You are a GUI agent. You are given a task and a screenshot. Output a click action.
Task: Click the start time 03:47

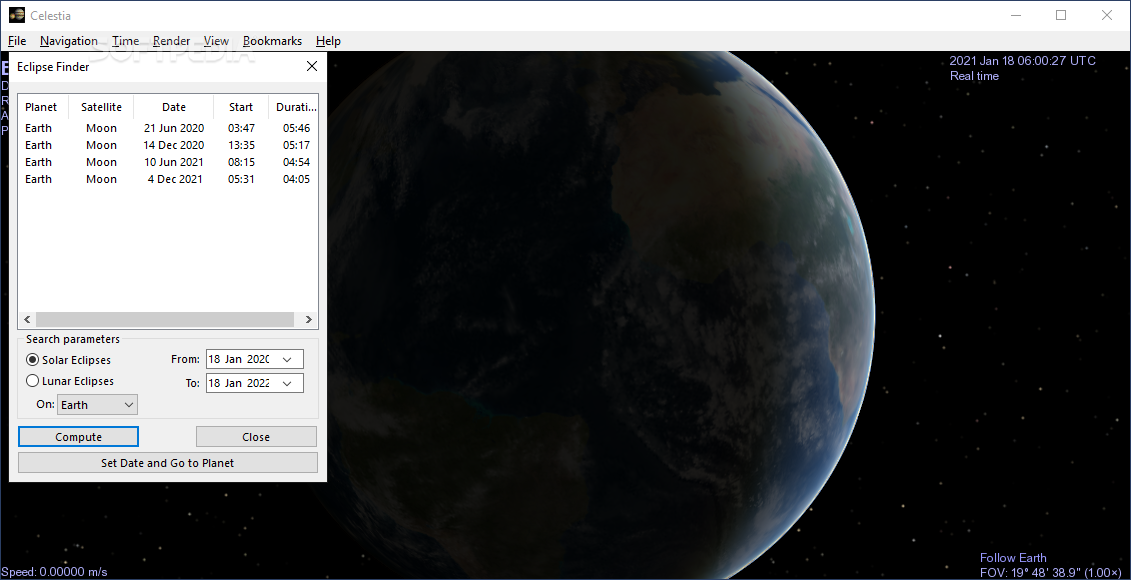coord(241,128)
